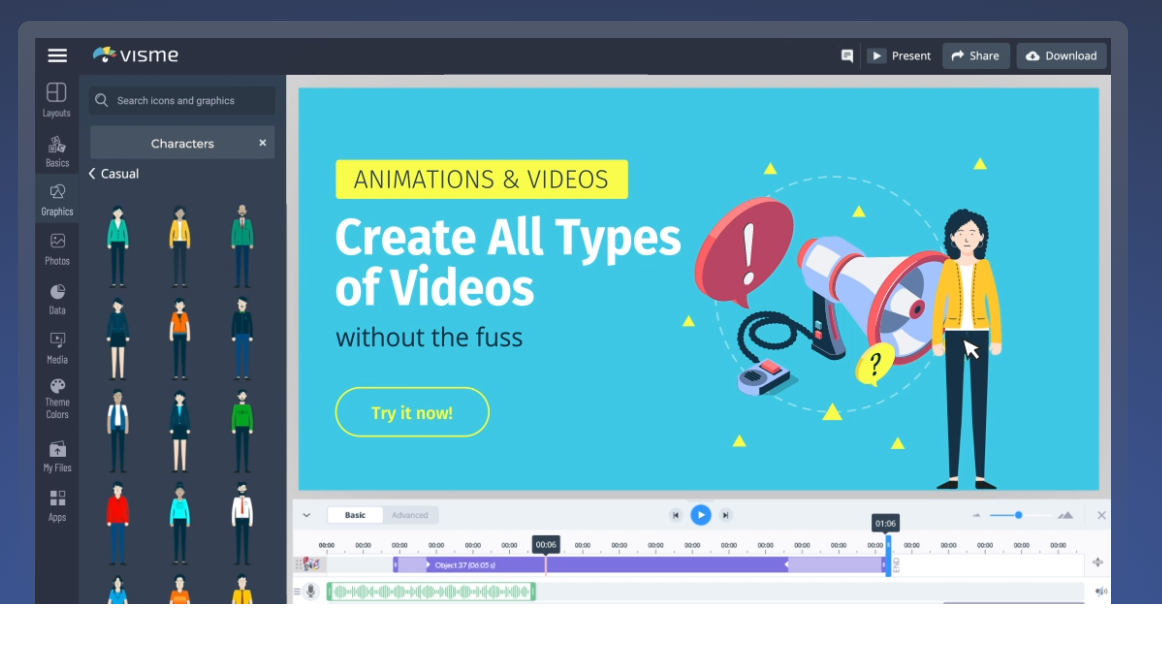The width and height of the screenshot is (1162, 650).
Task: Open the Media panel
Action: click(x=57, y=348)
